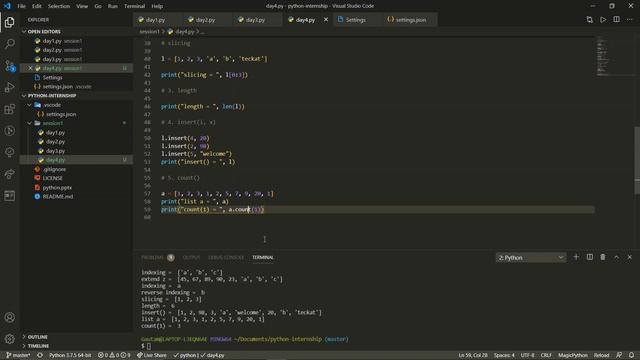This screenshot has width=640, height=360.
Task: Collapse the session1 folder
Action: (x=52, y=123)
